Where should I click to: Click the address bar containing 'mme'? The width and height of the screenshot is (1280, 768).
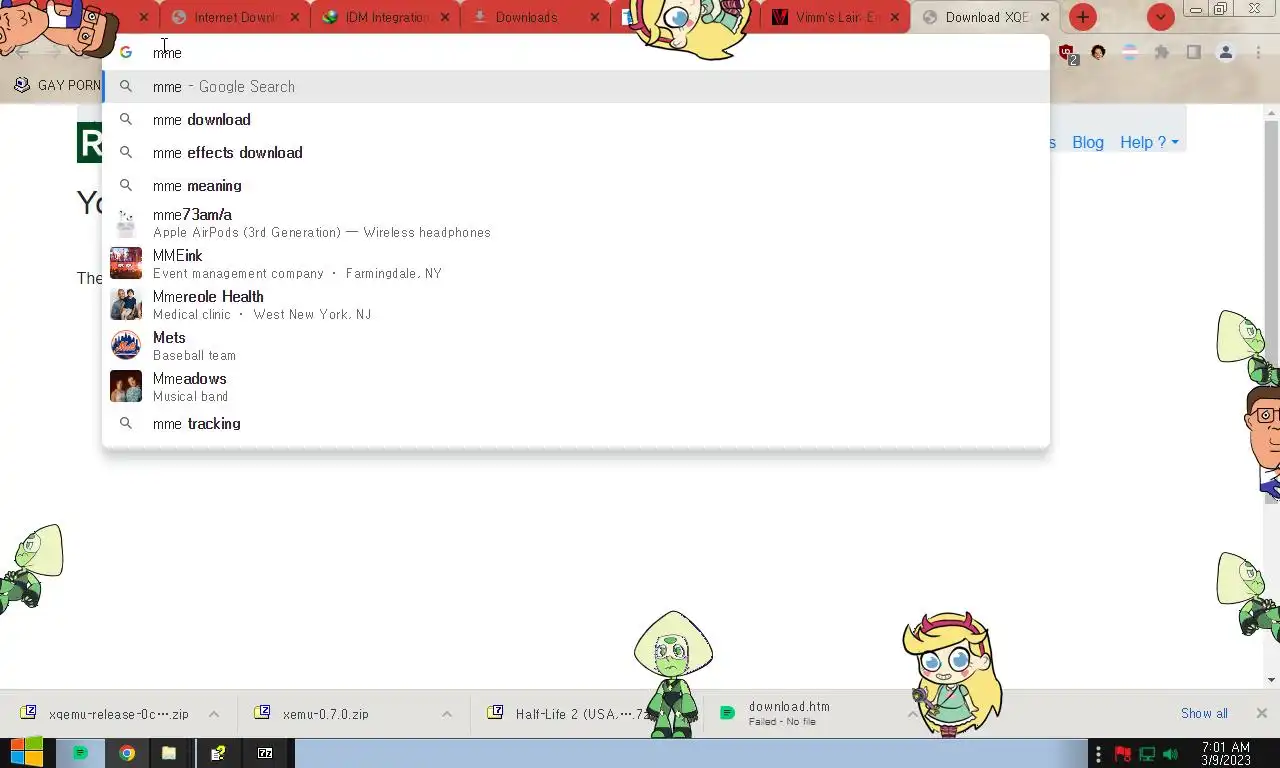576,52
